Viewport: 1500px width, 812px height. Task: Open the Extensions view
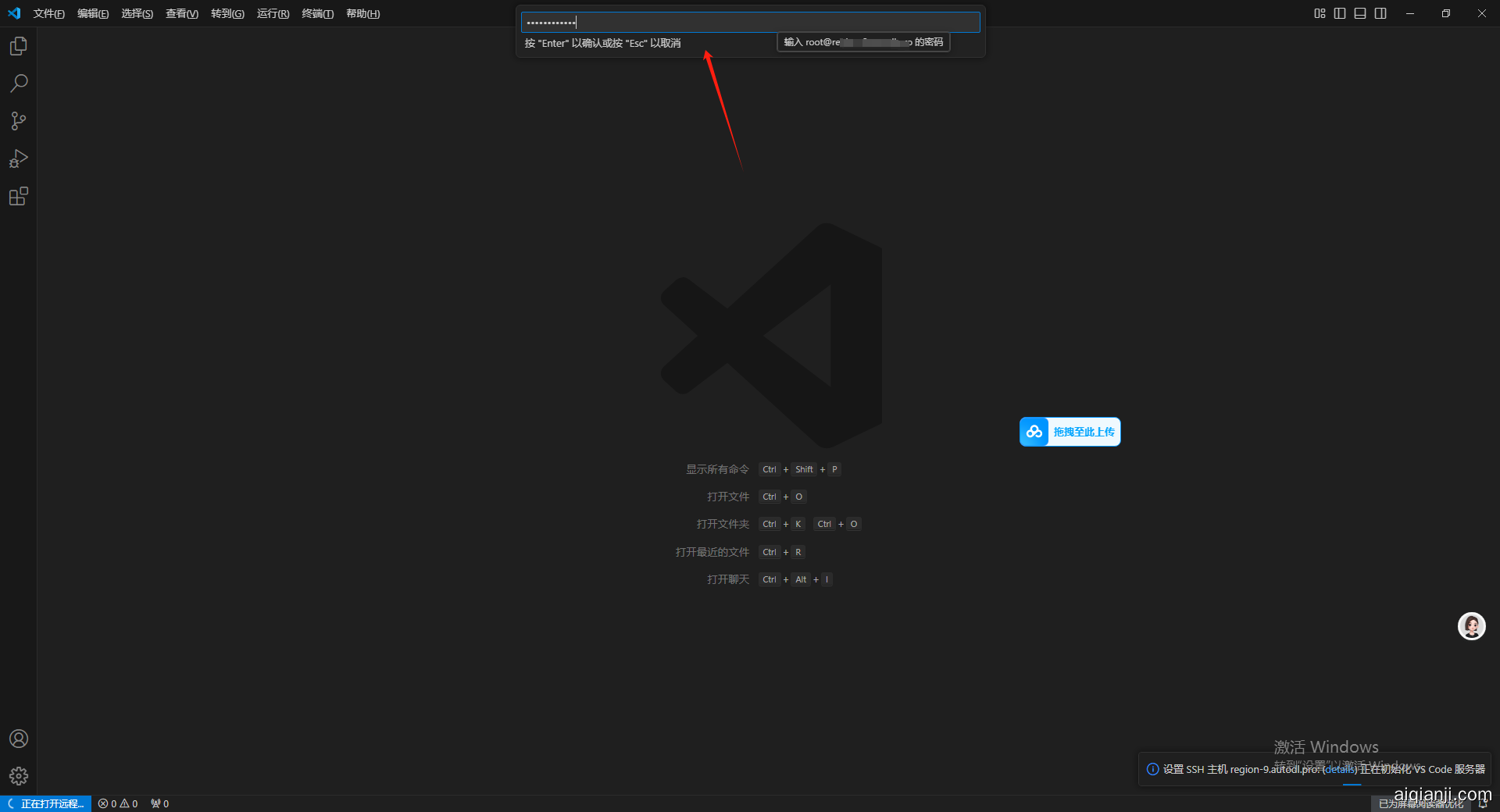click(x=19, y=196)
